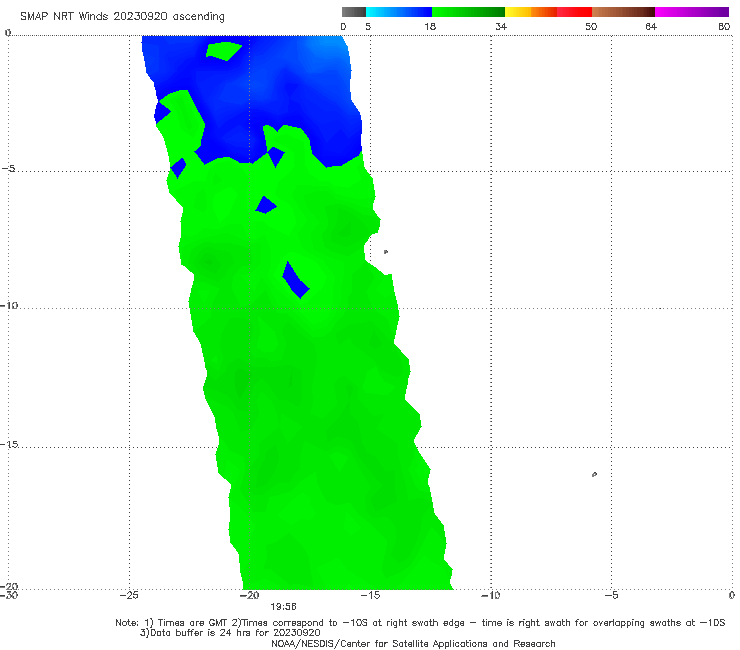Select the green segment of the wind color bar

(x=468, y=12)
